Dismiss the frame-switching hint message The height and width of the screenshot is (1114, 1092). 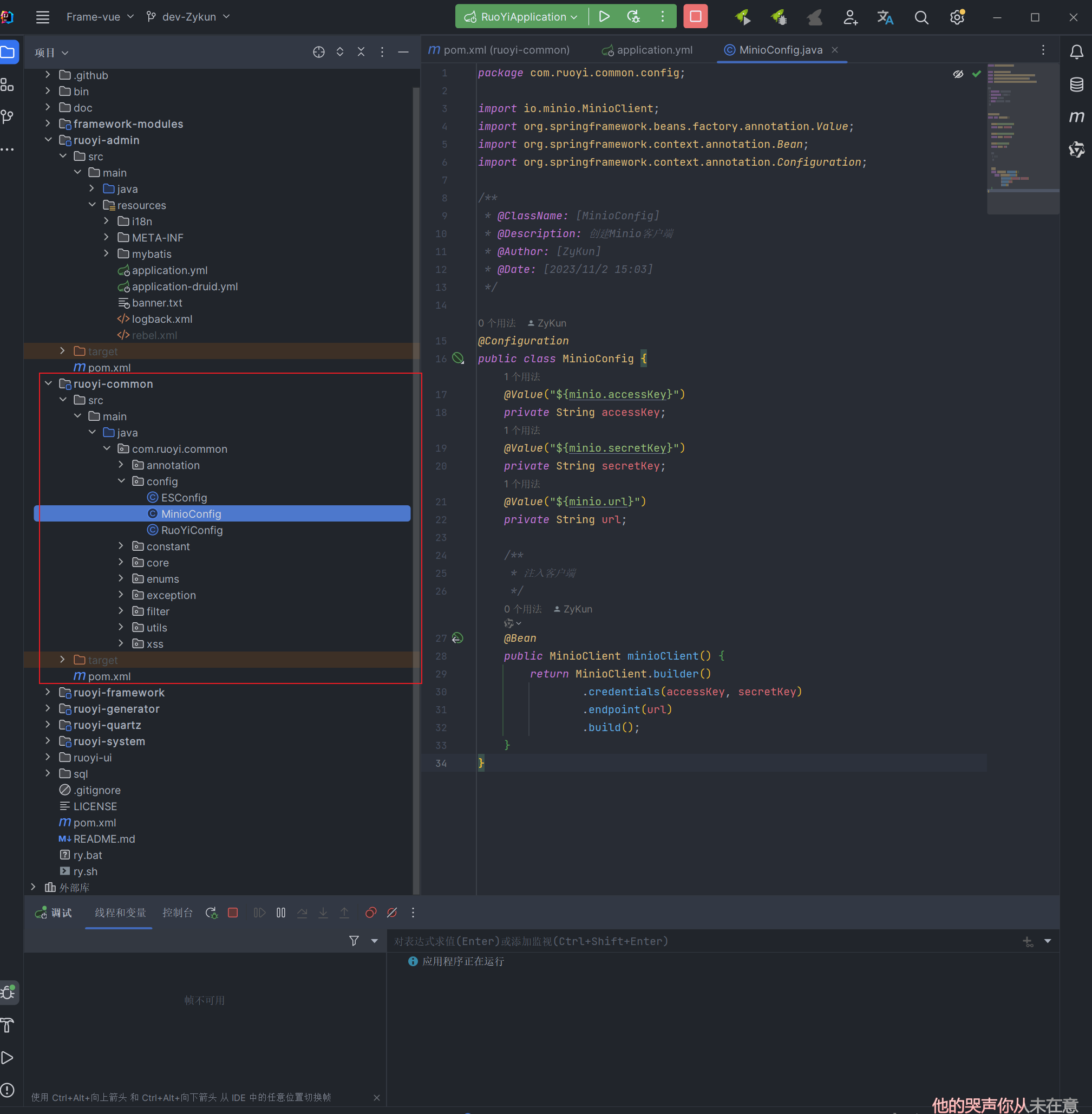tap(376, 1097)
